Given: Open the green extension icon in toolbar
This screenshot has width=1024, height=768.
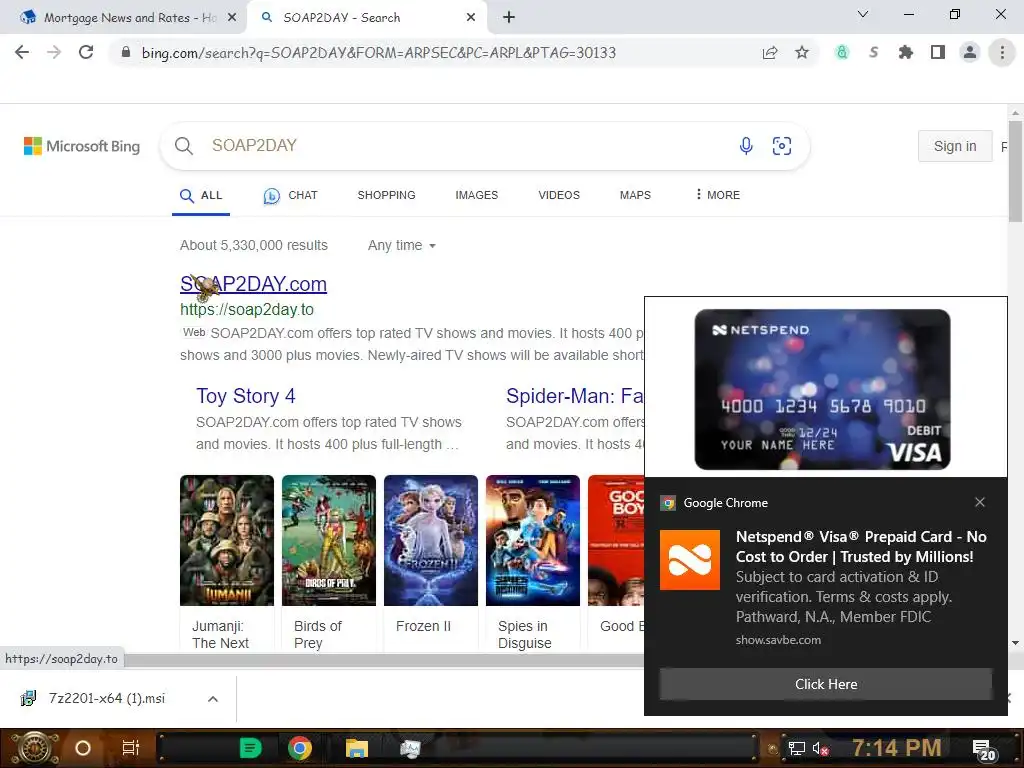Looking at the screenshot, I should 842,53.
